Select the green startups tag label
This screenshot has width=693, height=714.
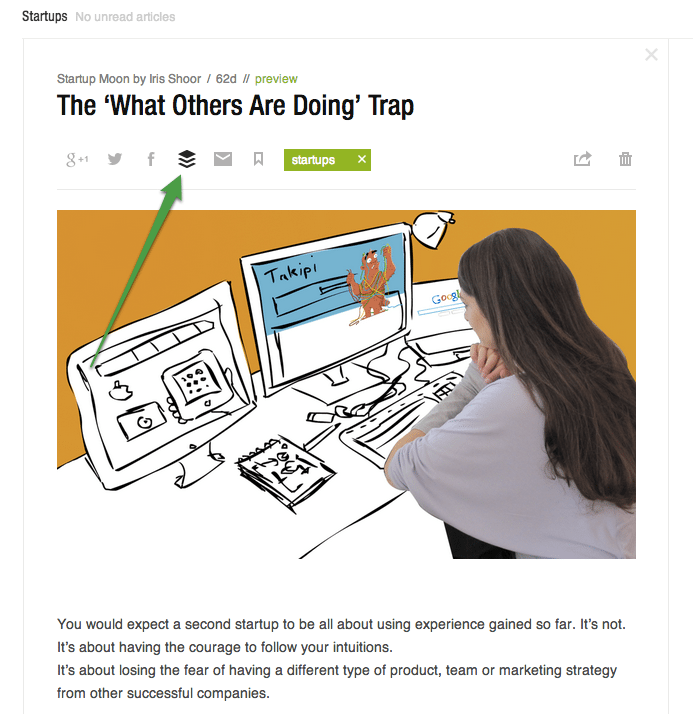coord(313,160)
